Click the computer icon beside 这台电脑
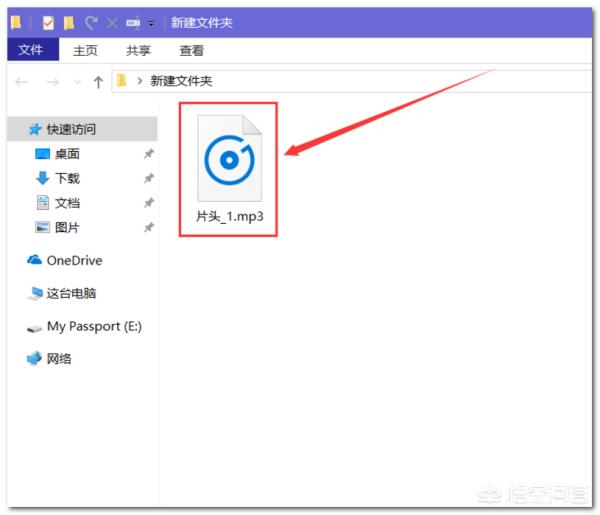 [x=35, y=293]
